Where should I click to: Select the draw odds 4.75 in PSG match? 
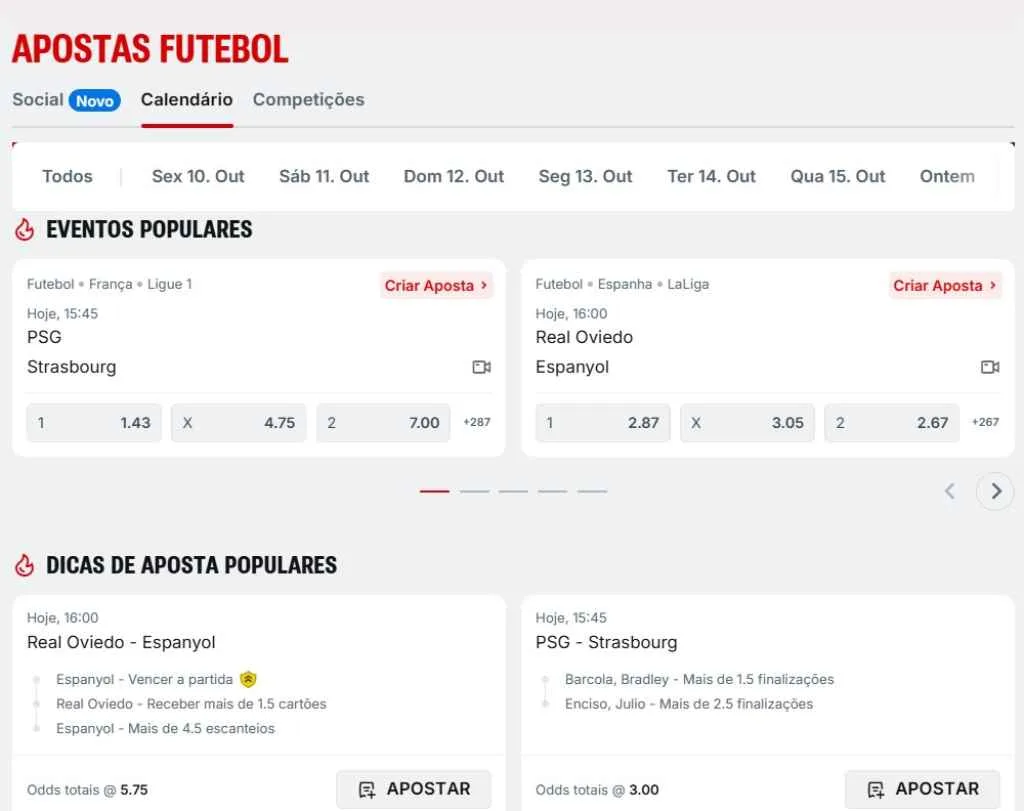pos(238,423)
